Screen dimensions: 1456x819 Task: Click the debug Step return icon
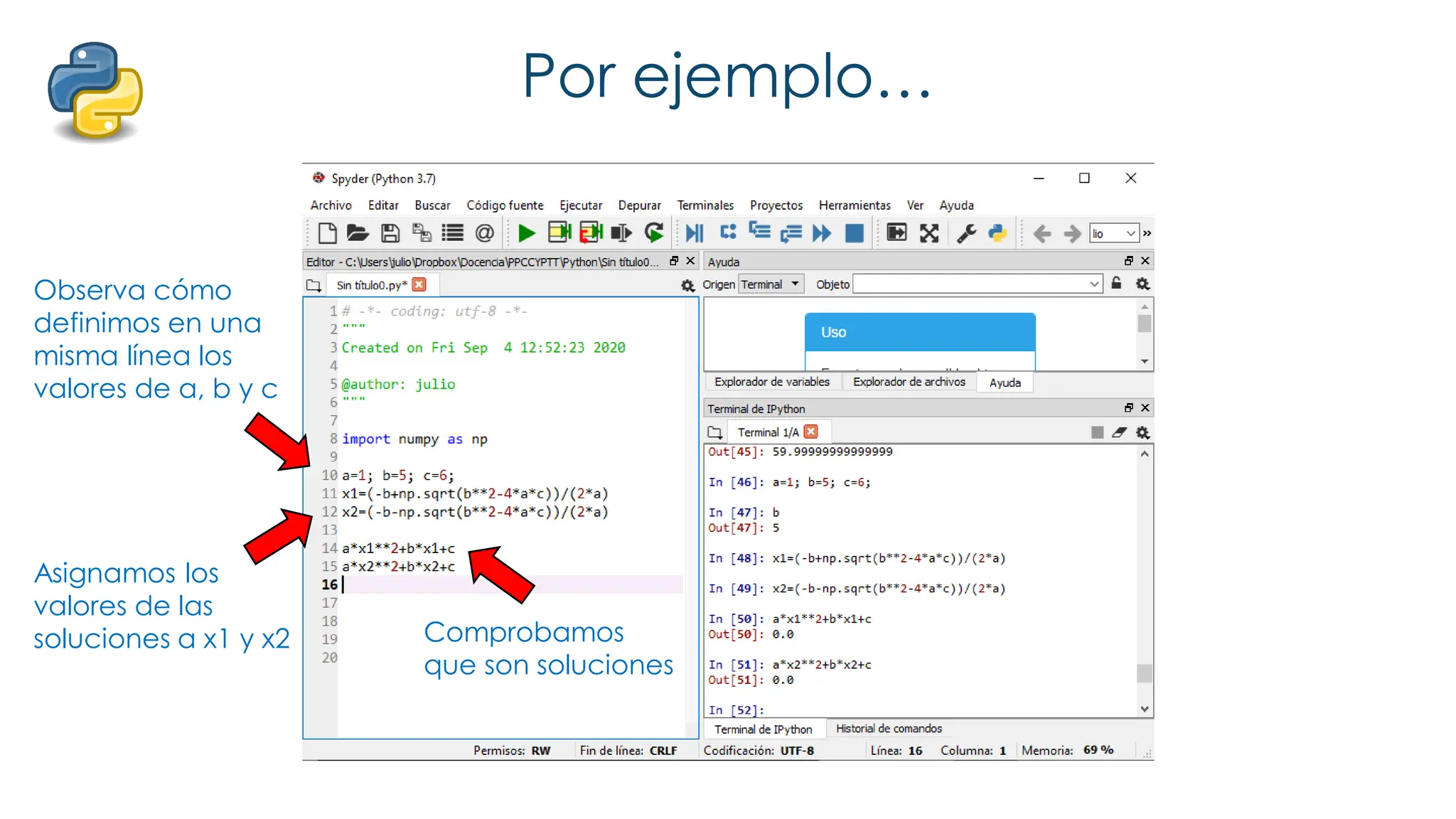point(791,233)
